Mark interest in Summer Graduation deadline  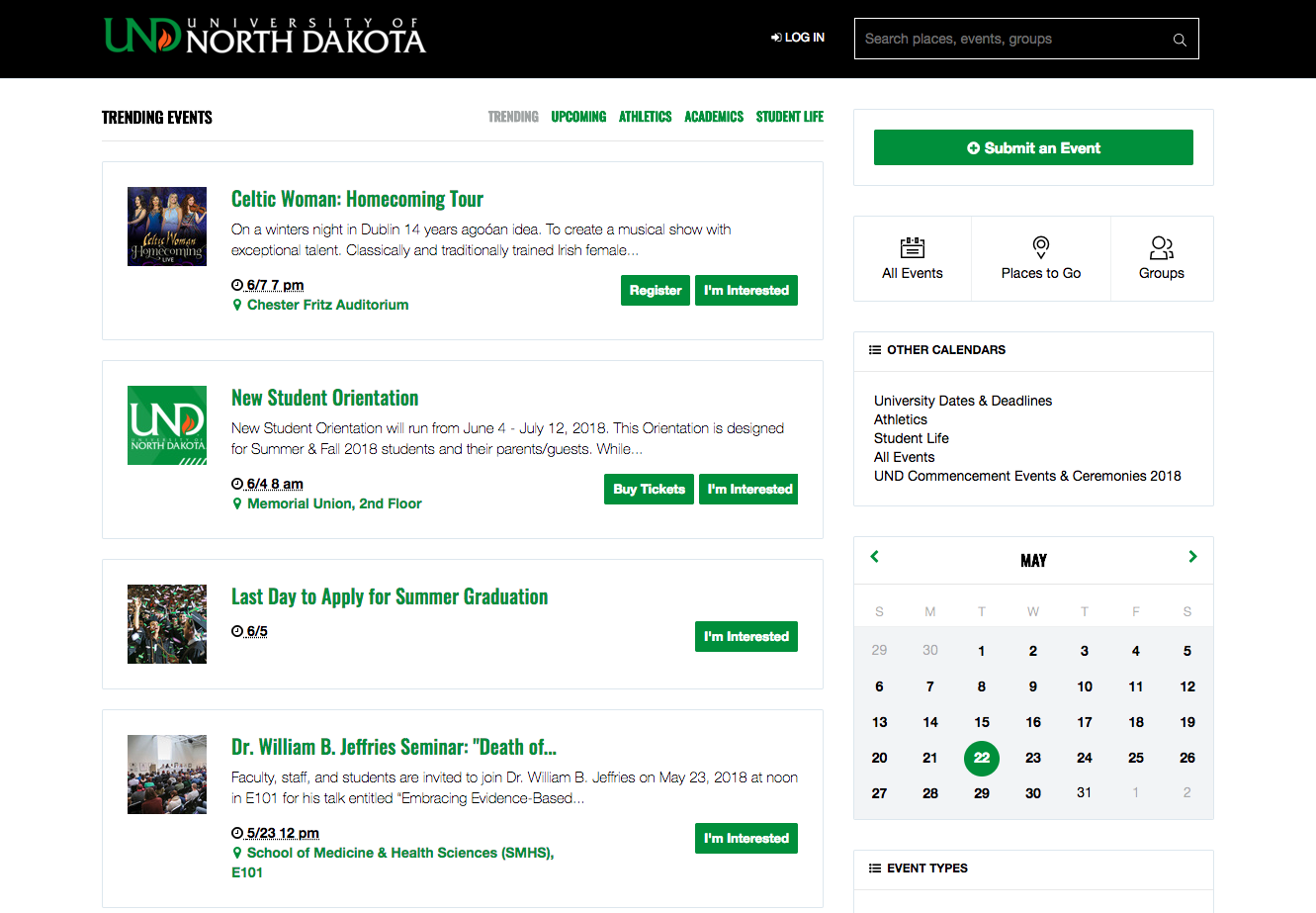(746, 637)
